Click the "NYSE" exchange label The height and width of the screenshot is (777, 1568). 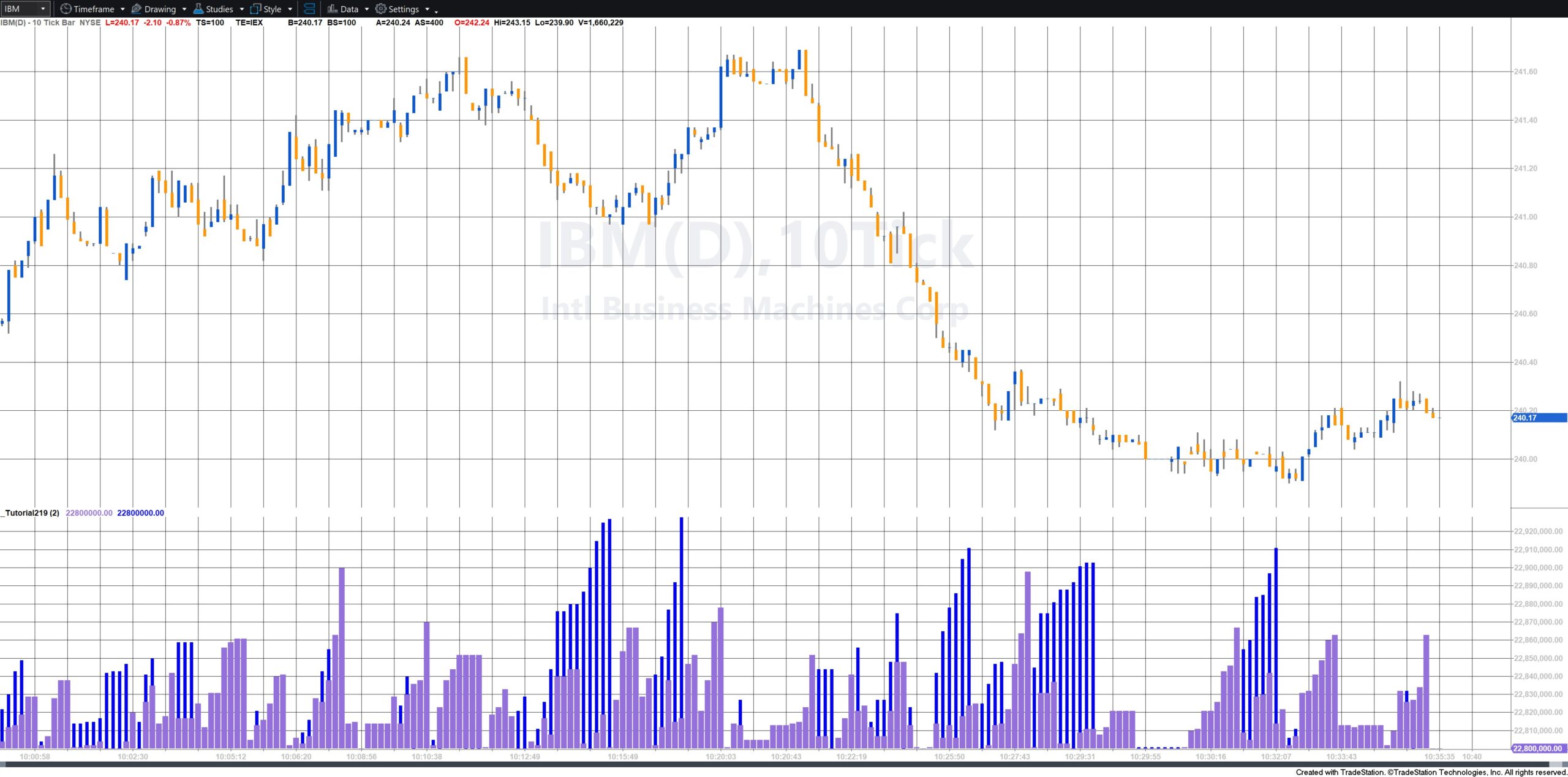coord(90,23)
